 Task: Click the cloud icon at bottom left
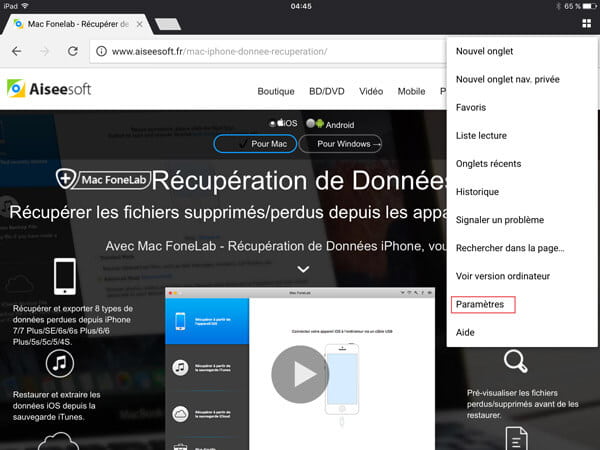pos(58,441)
